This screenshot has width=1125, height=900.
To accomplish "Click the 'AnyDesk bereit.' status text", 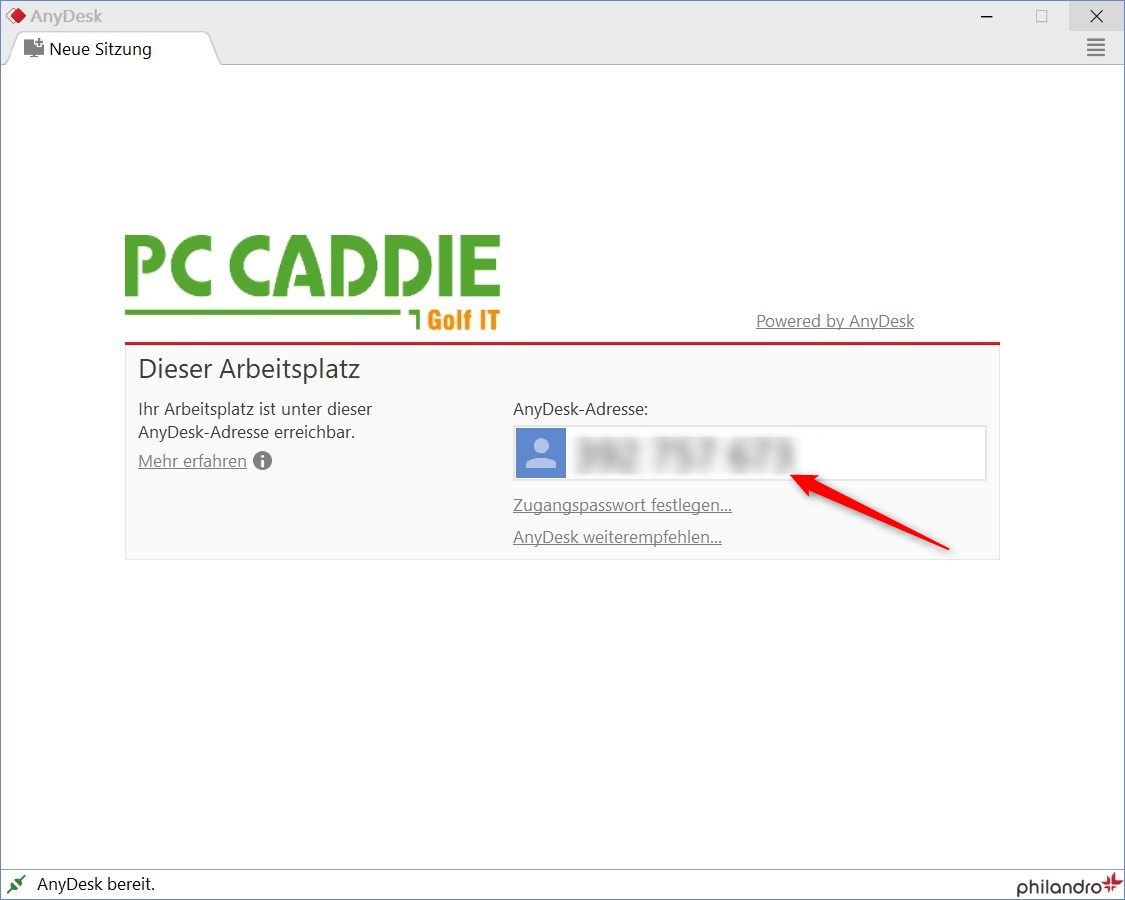I will (x=96, y=884).
